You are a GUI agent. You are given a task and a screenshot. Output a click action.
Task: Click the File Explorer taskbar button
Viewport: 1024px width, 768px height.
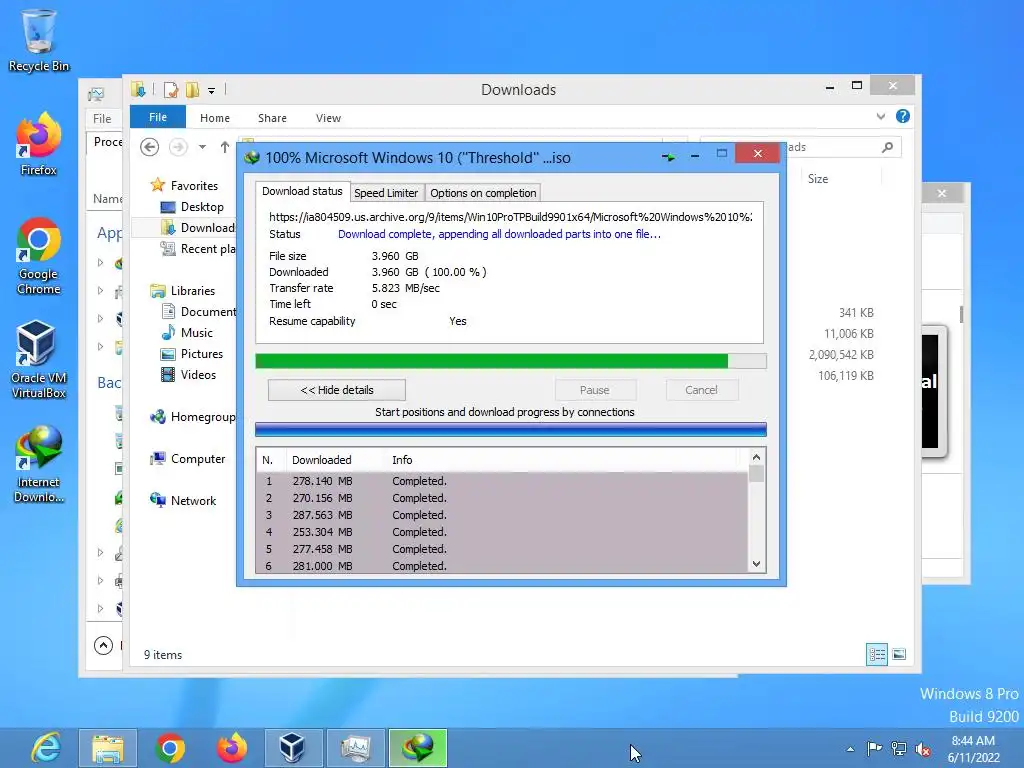coord(108,748)
